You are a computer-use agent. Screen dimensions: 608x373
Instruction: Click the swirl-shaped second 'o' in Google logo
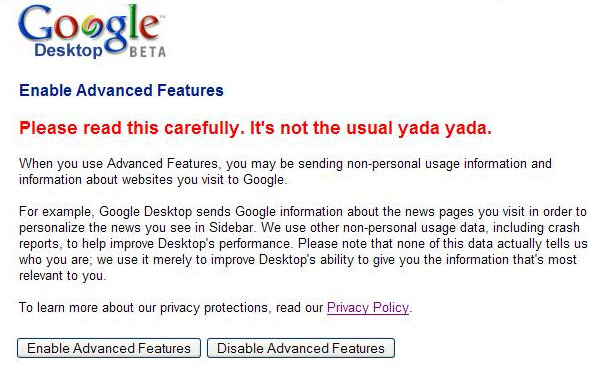pyautogui.click(x=93, y=27)
